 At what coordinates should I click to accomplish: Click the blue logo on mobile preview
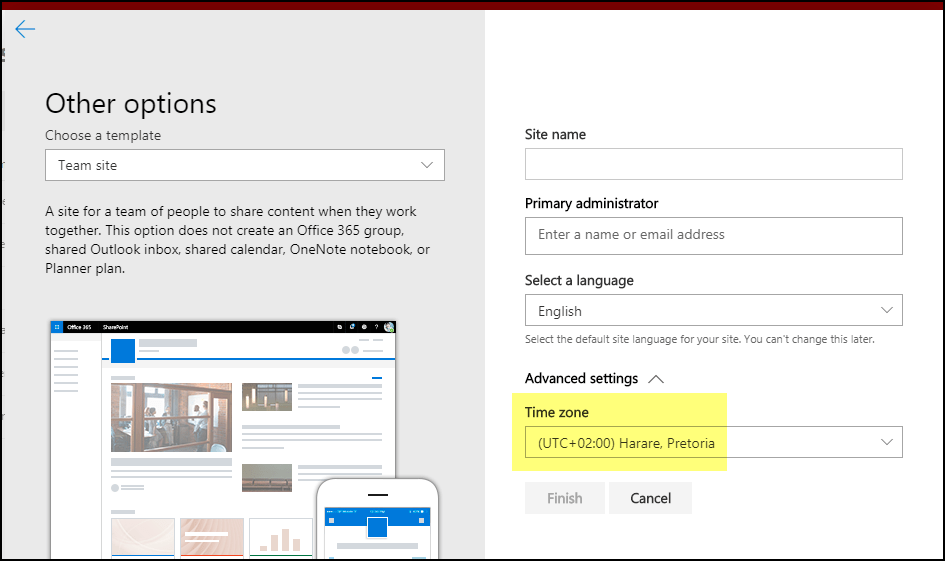coord(377,527)
